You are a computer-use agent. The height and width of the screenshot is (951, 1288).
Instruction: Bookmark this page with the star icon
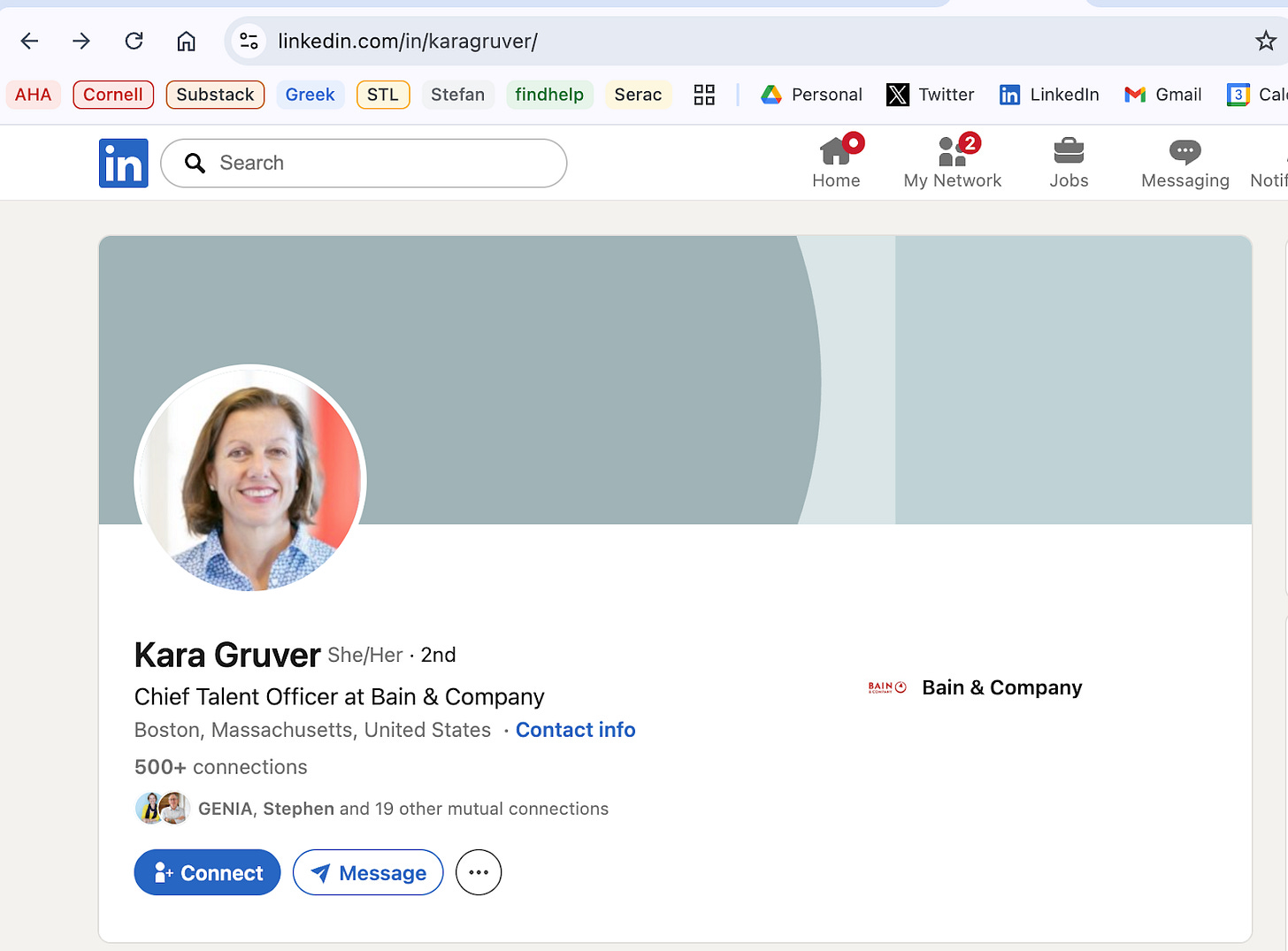point(1266,41)
